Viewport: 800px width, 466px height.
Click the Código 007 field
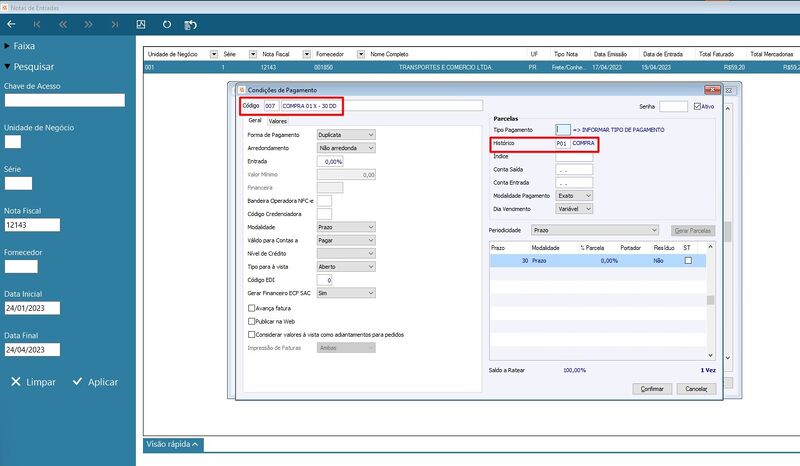[x=271, y=106]
